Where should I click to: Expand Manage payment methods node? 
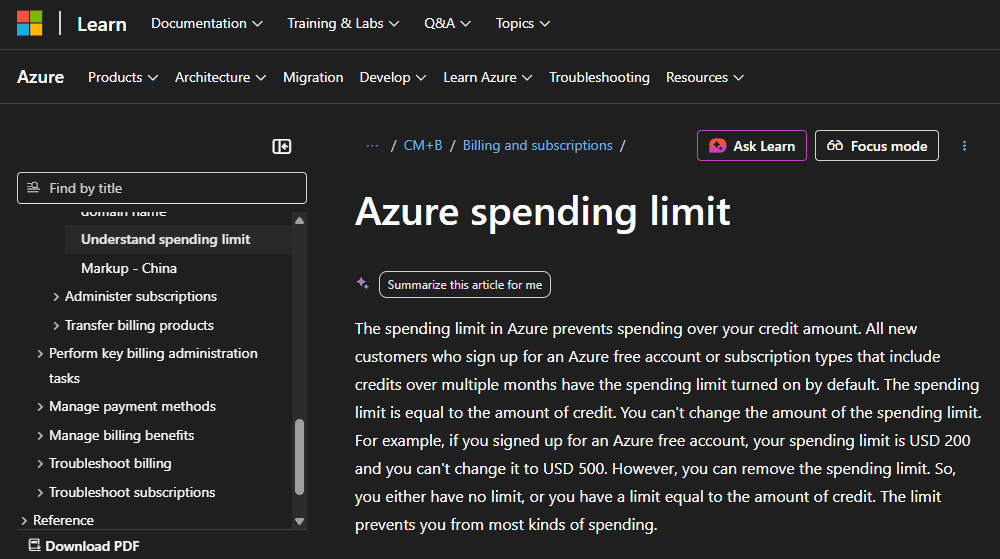click(x=127, y=406)
